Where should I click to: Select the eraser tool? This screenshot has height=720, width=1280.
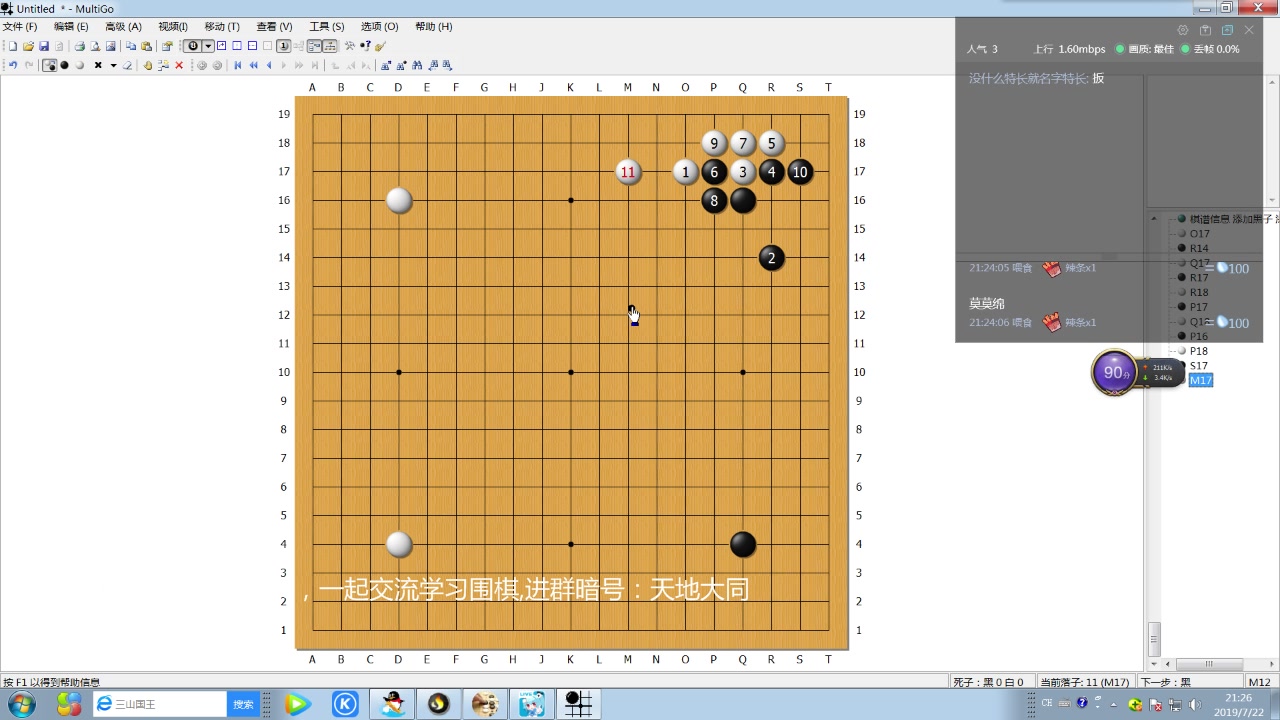pos(127,65)
